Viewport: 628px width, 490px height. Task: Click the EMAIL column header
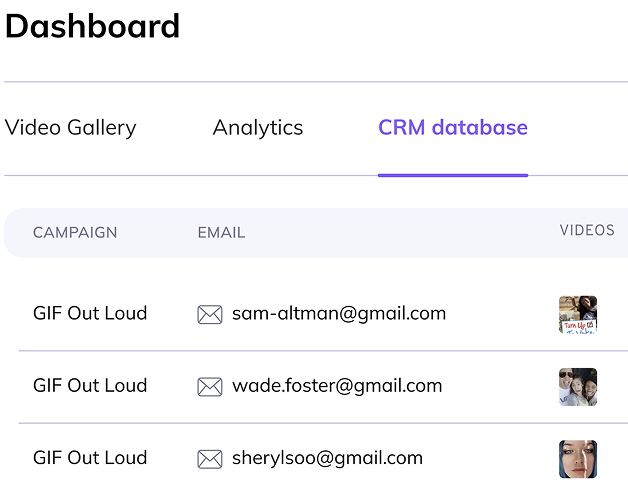pos(221,233)
